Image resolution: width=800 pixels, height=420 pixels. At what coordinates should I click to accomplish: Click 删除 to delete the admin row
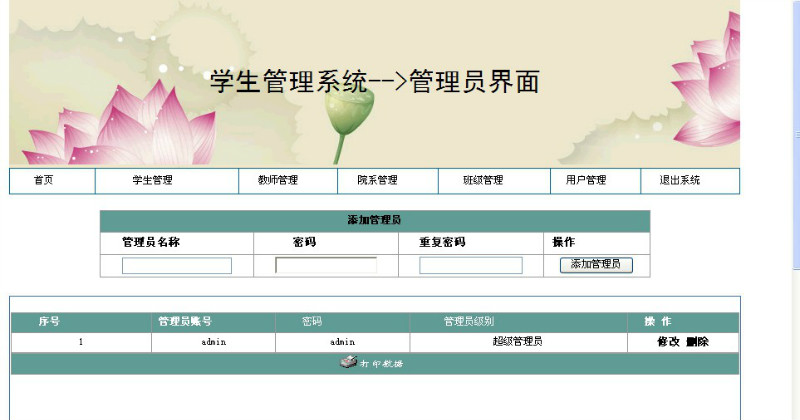pos(697,342)
